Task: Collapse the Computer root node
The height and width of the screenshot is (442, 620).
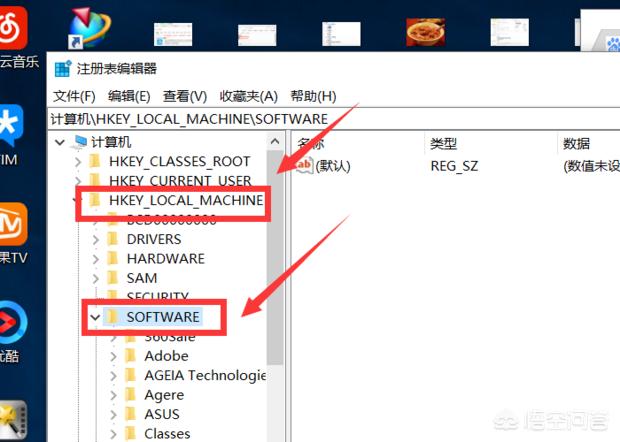Action: pyautogui.click(x=62, y=143)
